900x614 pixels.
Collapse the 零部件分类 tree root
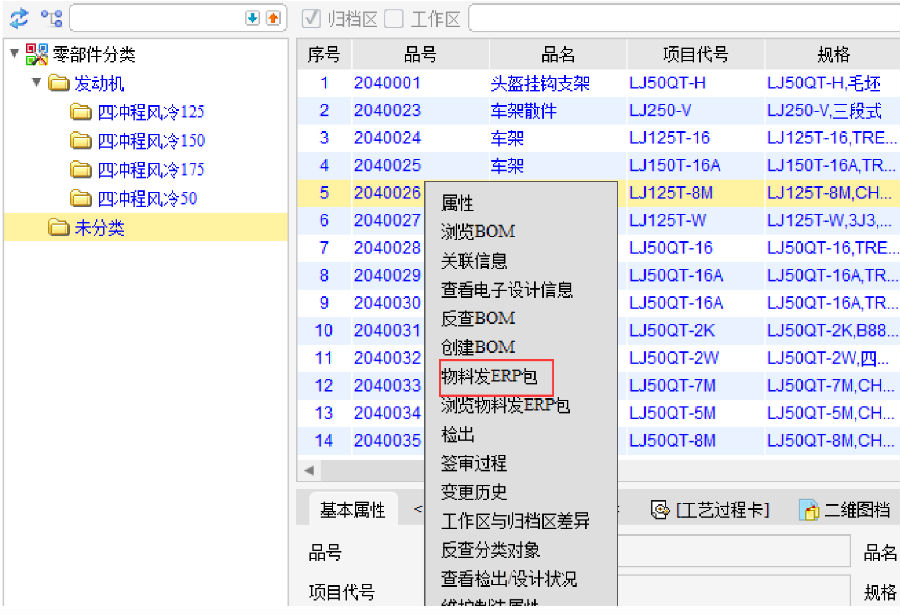tap(15, 53)
